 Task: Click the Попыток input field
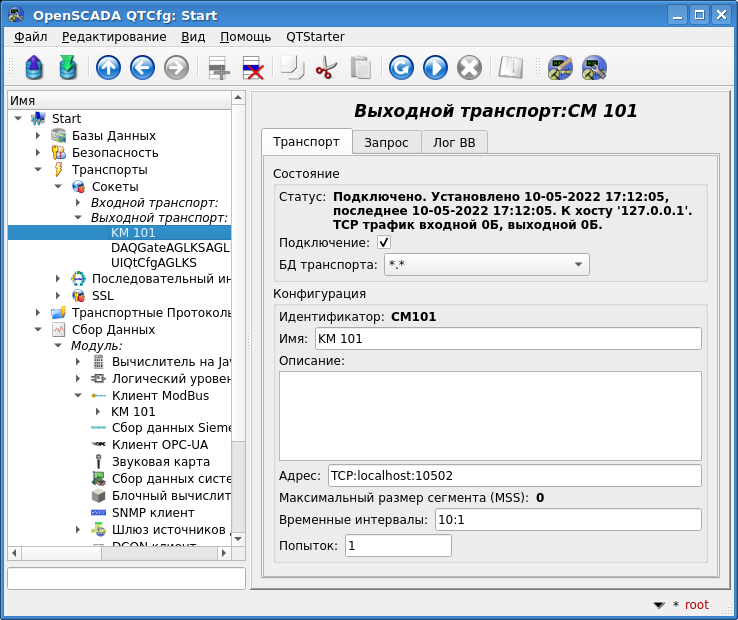[398, 546]
